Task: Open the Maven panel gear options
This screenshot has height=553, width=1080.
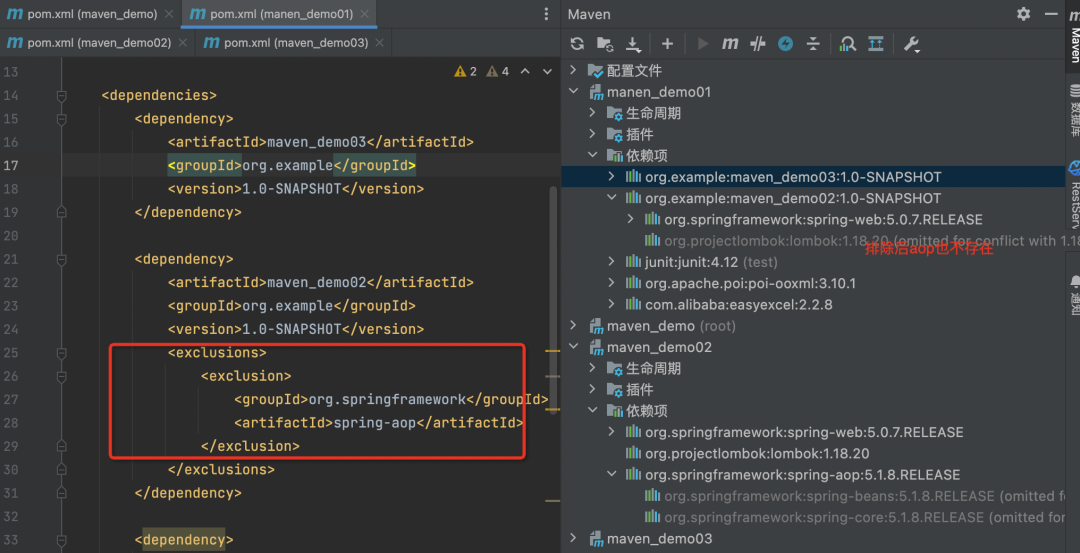Action: click(1024, 14)
